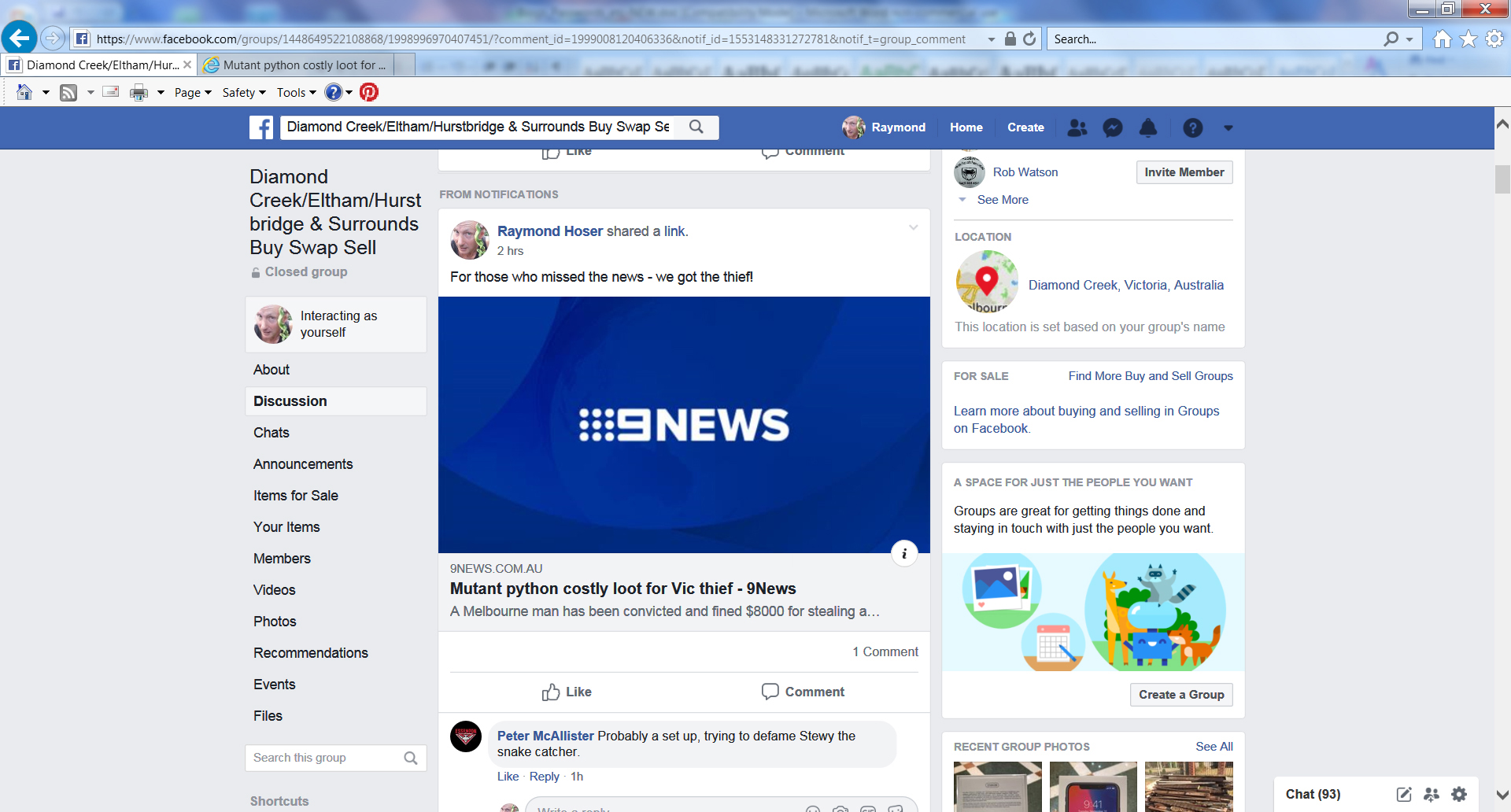This screenshot has height=812, width=1511.
Task: Click Facebook Create in top bar
Action: 1025,127
